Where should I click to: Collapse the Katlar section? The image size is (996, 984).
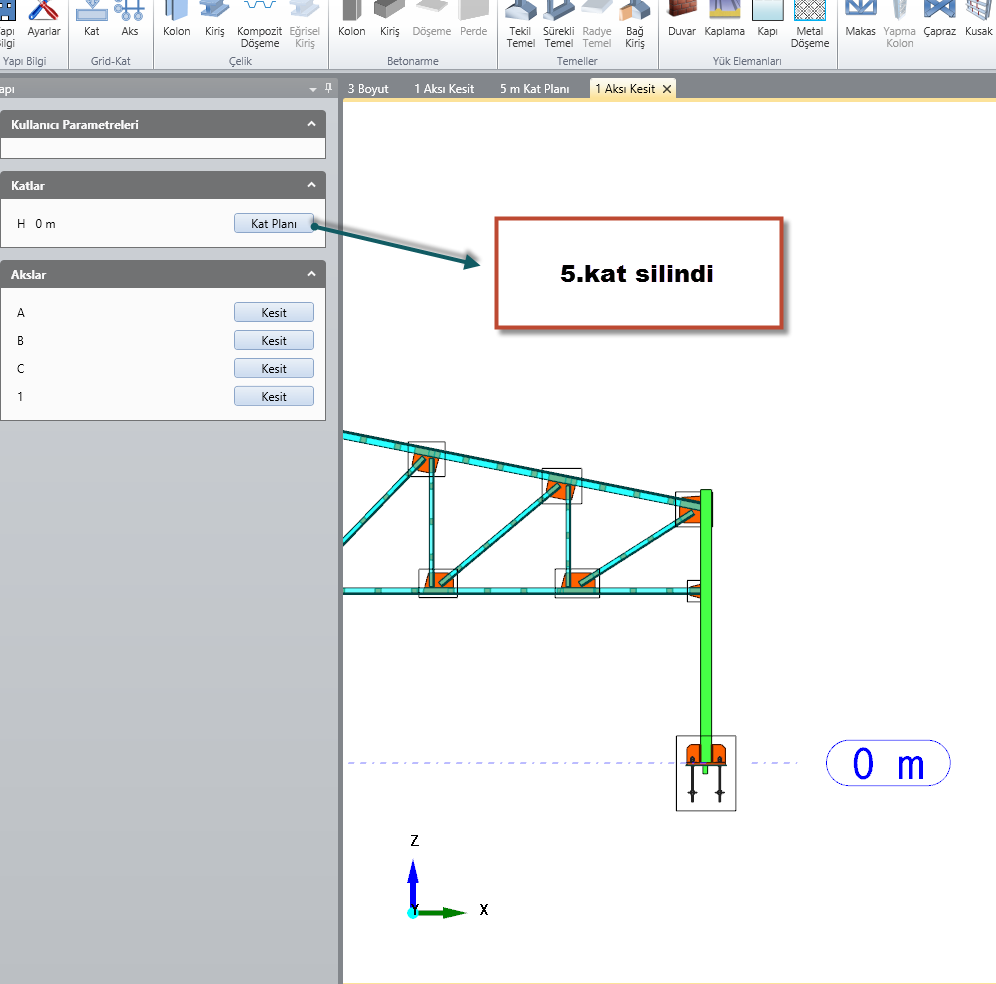[x=311, y=185]
